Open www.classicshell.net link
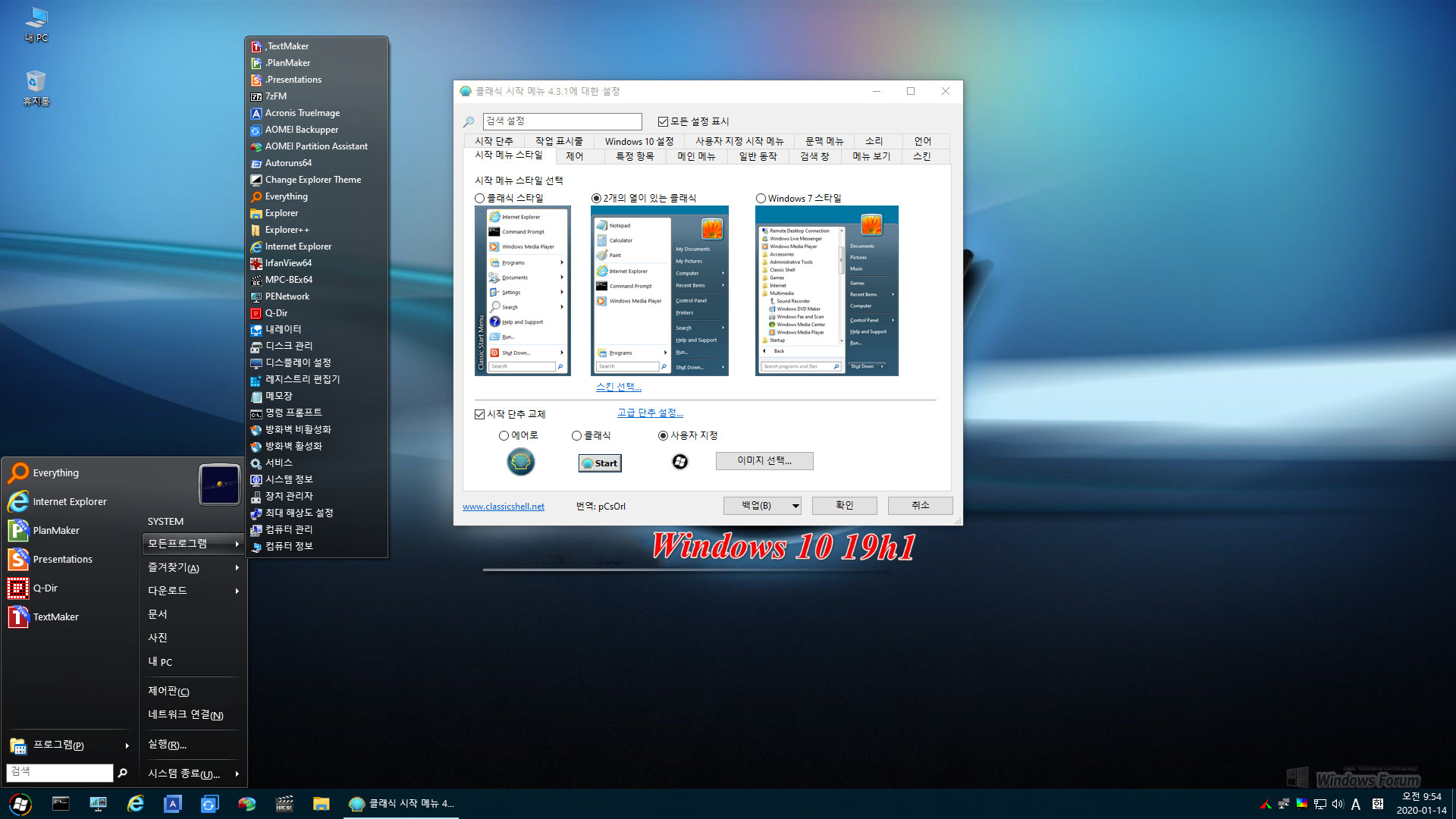Screen dimensions: 1456x819 point(504,507)
